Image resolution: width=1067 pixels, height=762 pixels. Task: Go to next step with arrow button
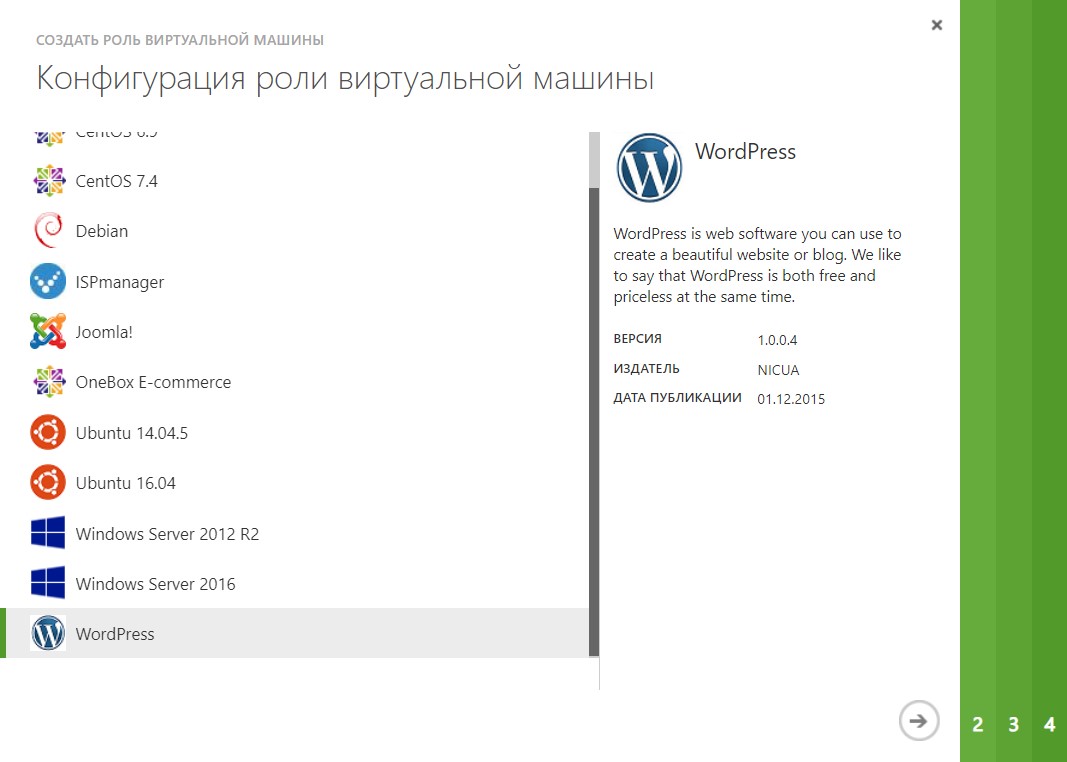click(x=919, y=721)
